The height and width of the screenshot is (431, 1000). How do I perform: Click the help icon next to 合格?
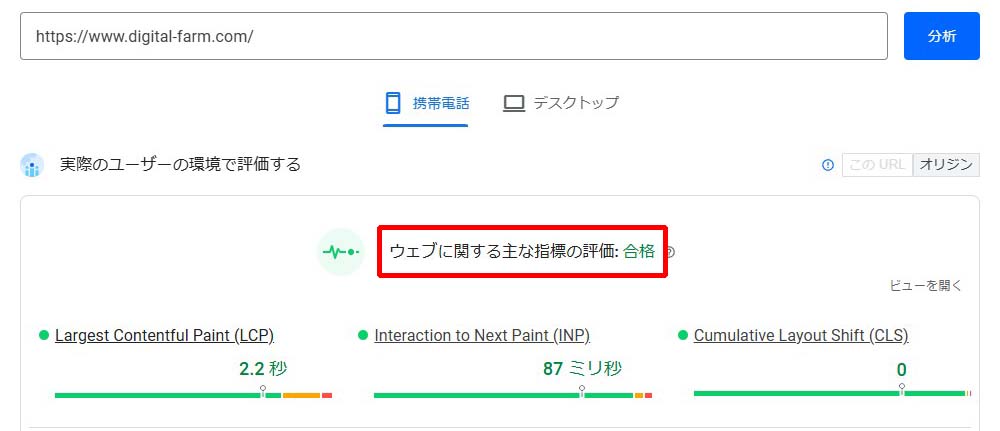coord(670,252)
